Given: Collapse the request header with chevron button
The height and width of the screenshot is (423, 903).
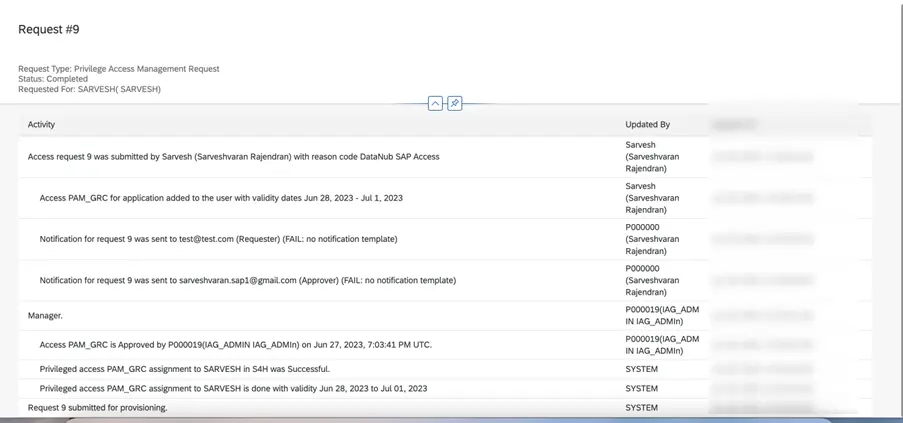Looking at the screenshot, I should [435, 104].
